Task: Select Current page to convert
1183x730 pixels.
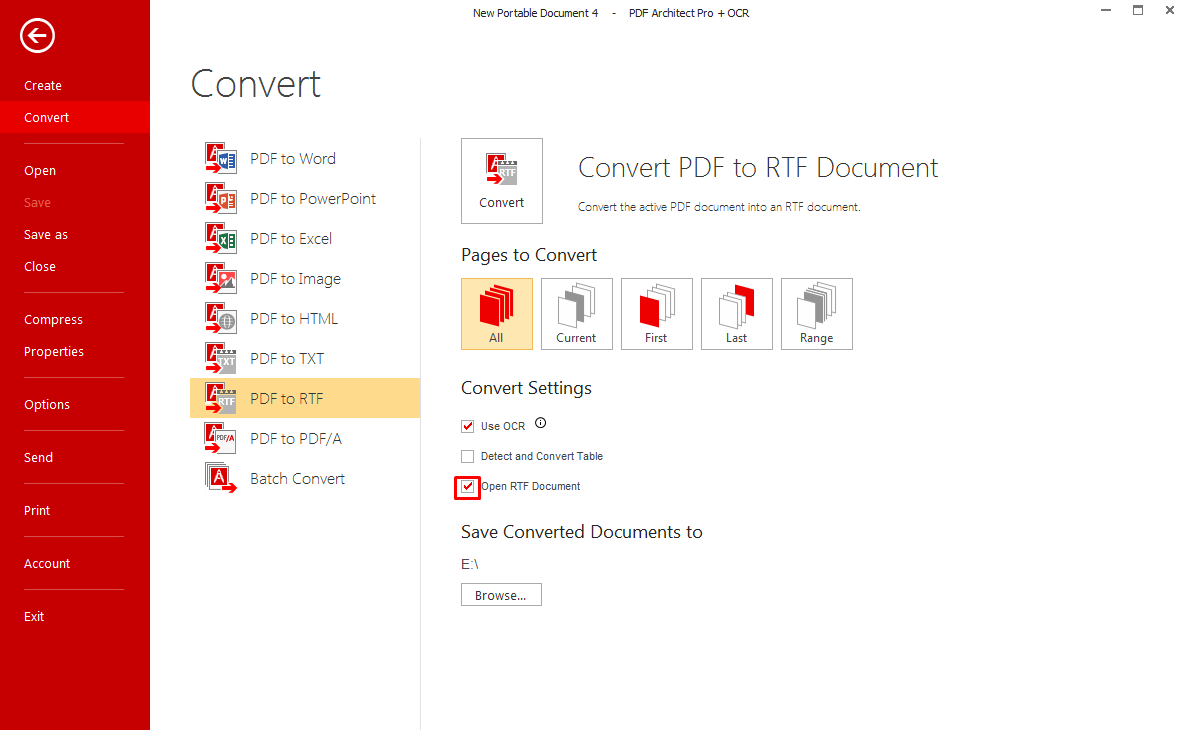Action: tap(576, 314)
